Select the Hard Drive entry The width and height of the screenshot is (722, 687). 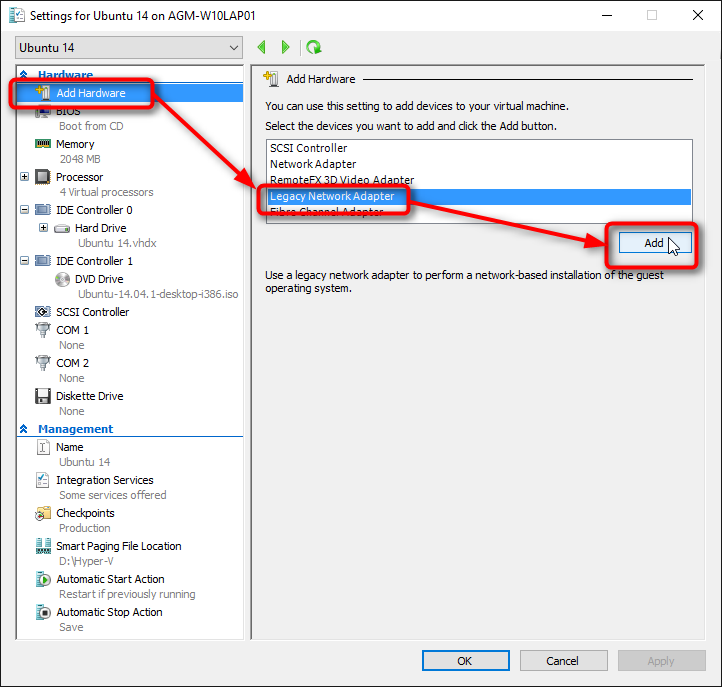[100, 228]
